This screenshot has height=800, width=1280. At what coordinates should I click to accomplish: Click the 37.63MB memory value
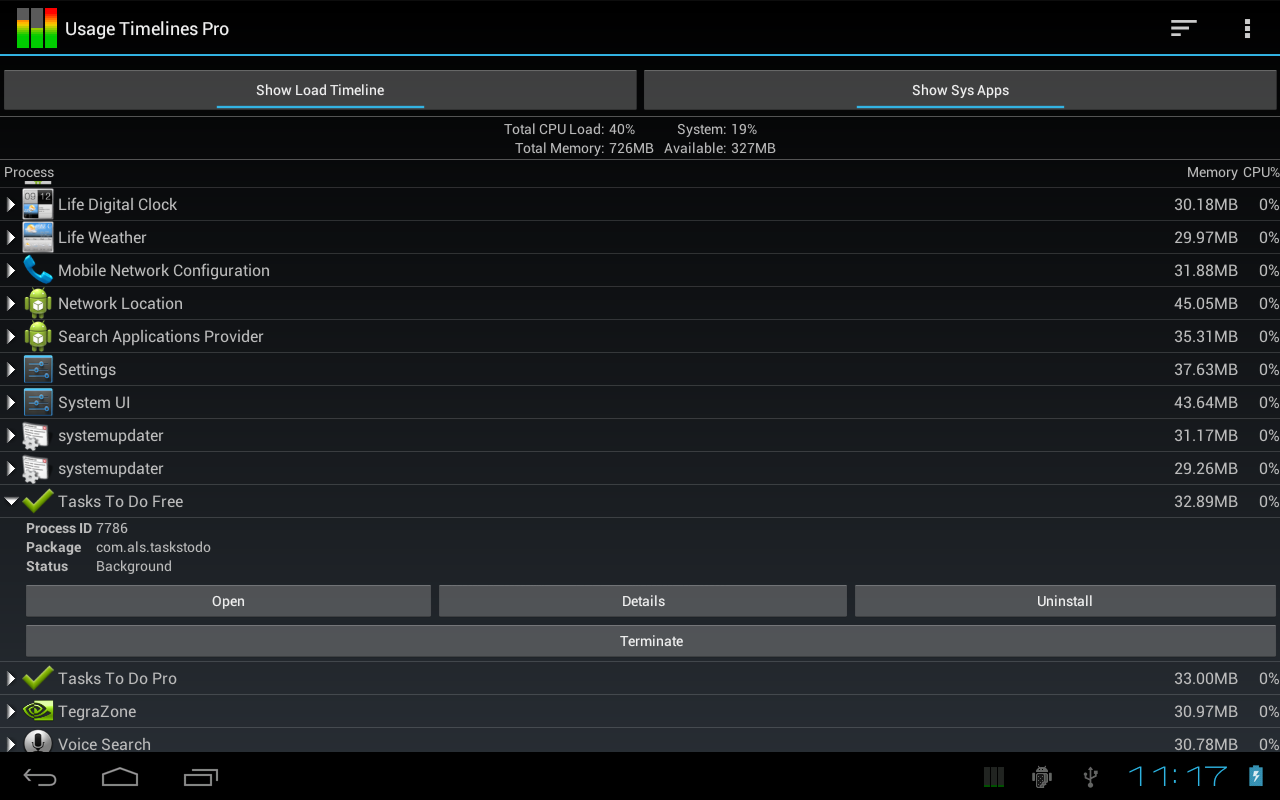click(x=1206, y=369)
